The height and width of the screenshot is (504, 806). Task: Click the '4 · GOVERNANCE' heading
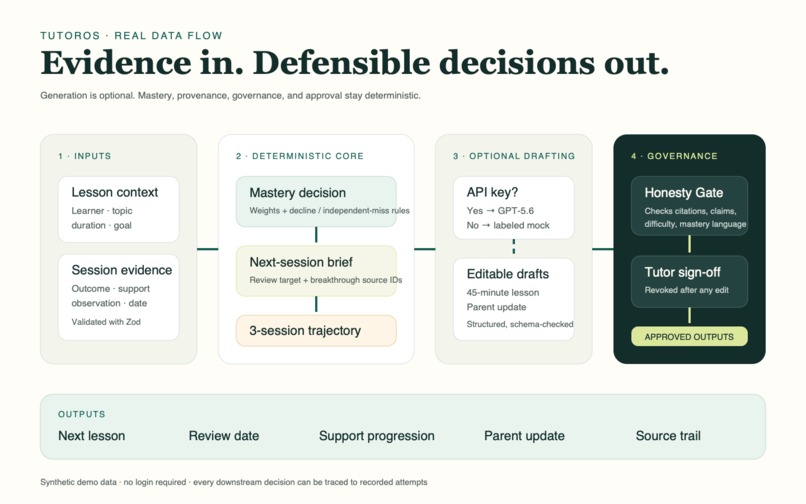pos(674,156)
